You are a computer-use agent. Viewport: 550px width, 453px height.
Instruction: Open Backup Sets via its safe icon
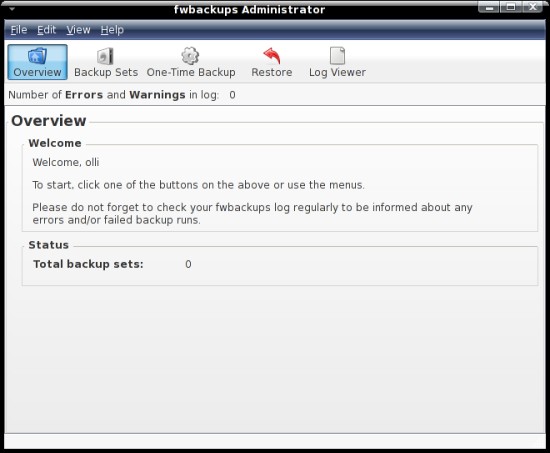pos(105,56)
